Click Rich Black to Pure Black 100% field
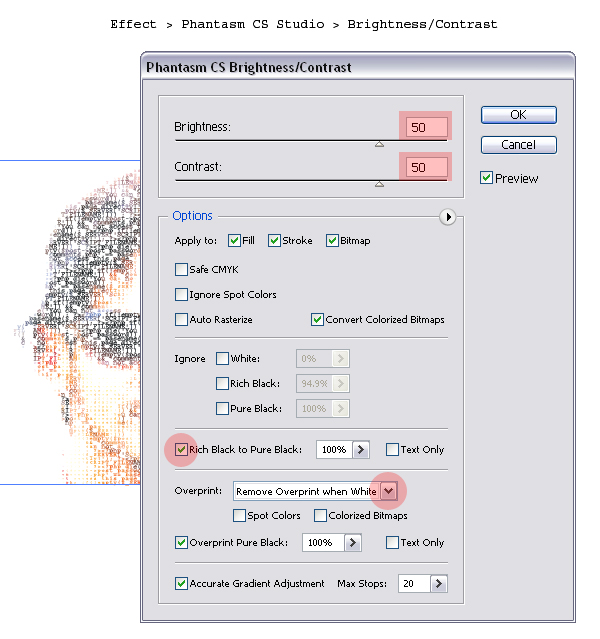 (x=334, y=450)
